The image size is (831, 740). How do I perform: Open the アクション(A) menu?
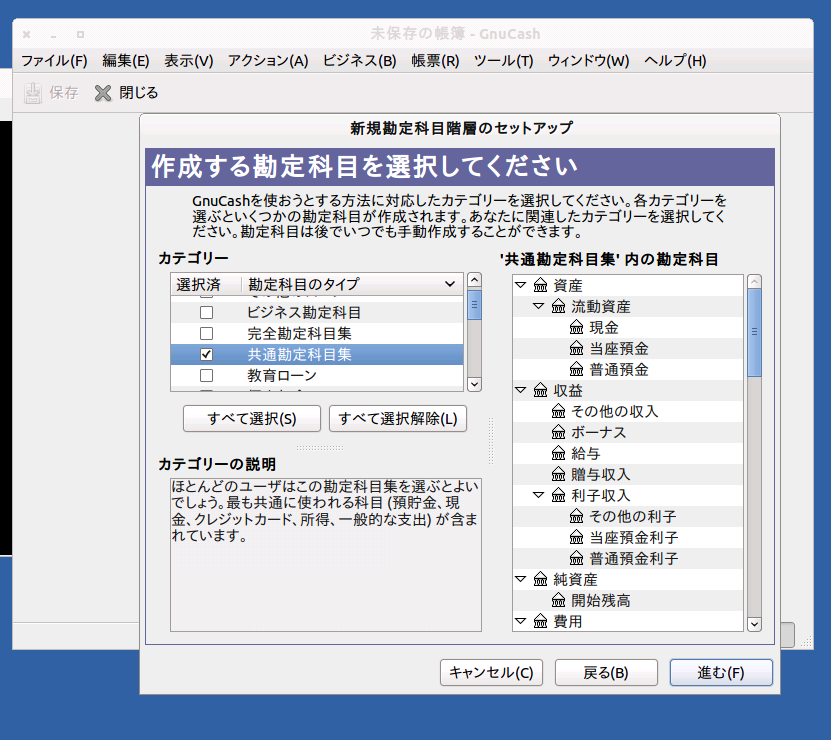pos(268,61)
